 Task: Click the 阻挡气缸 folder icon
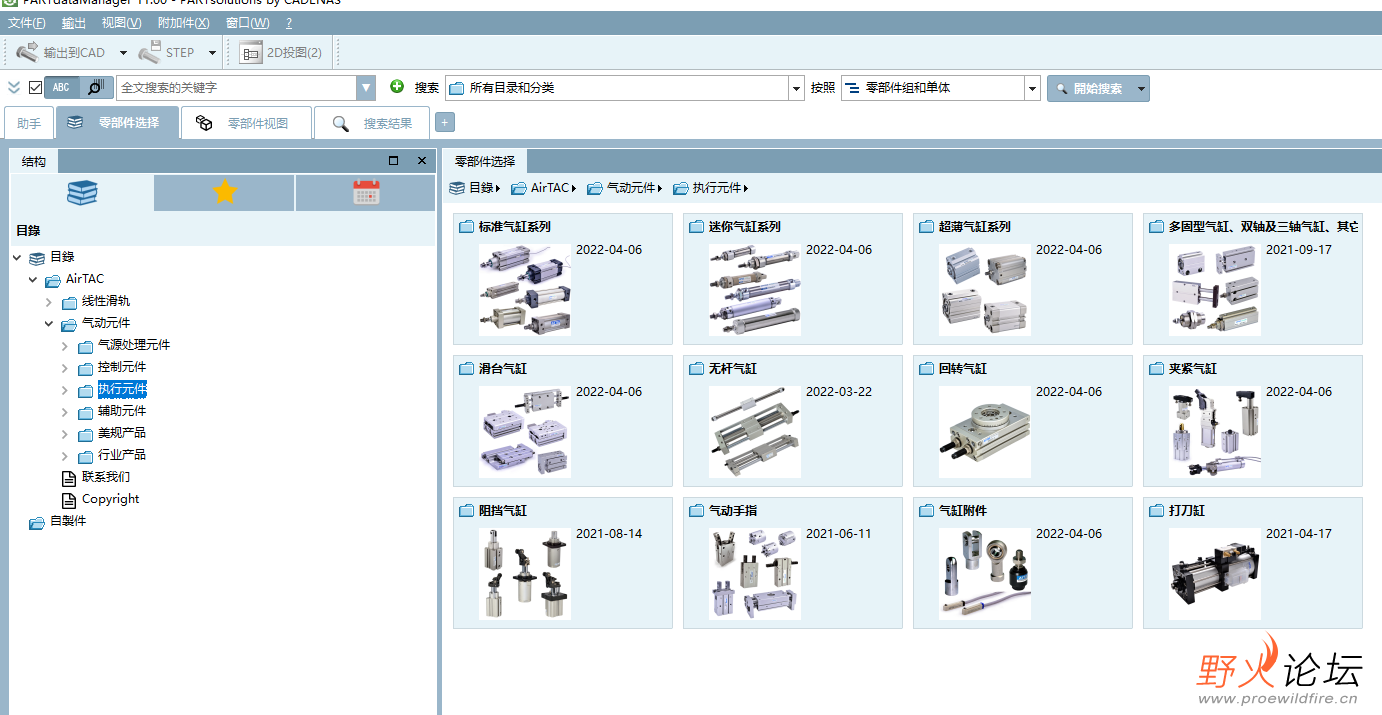tap(466, 511)
